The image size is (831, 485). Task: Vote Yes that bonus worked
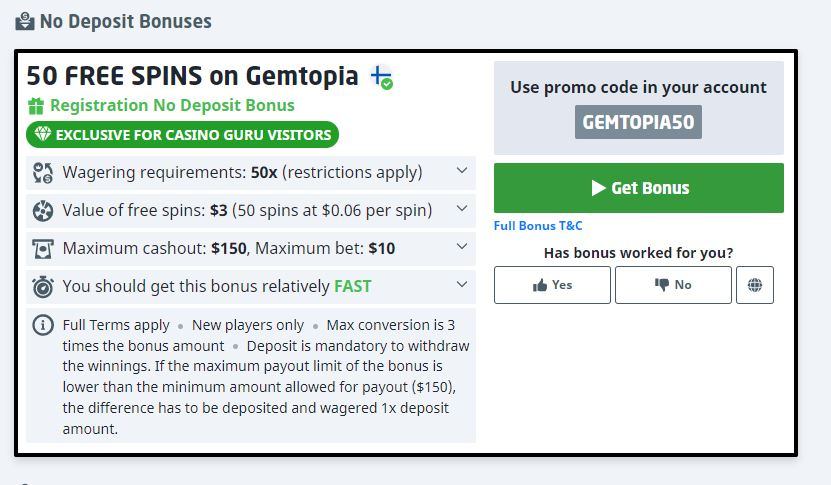point(552,285)
